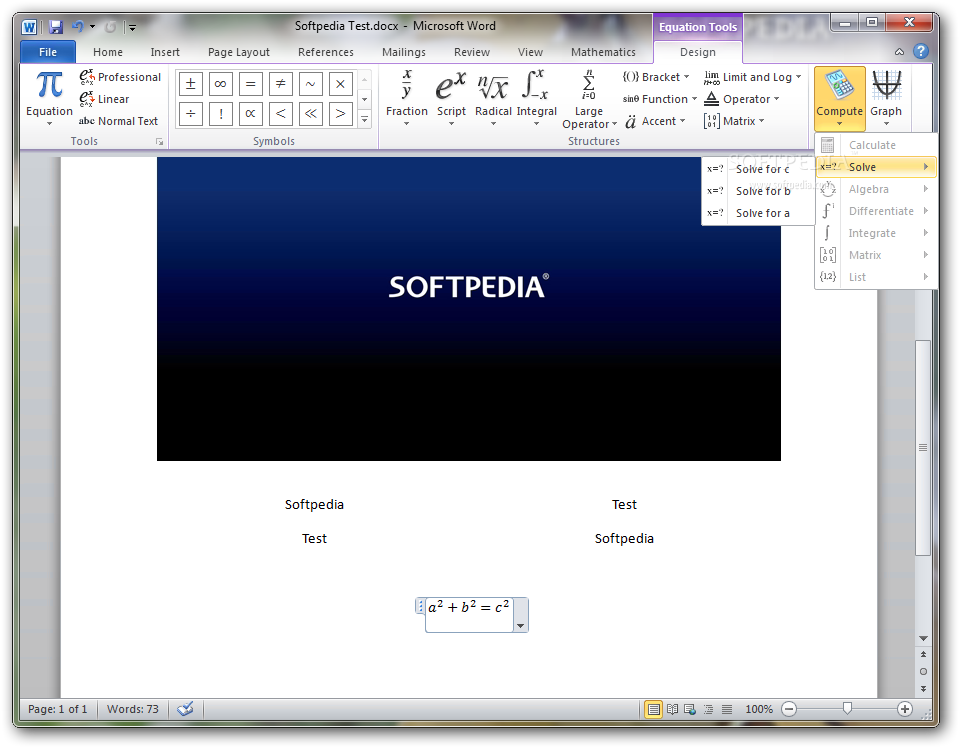960x748 pixels.
Task: Expand the Symbols gallery More arrow
Action: [364, 119]
